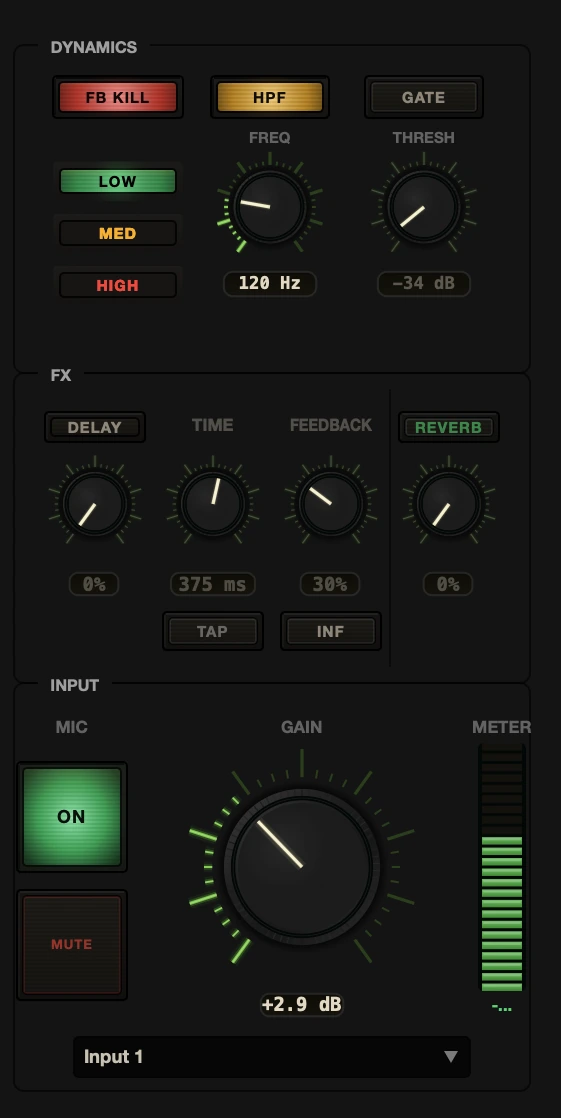Click the Input 1 dropdown arrow
This screenshot has width=561, height=1118.
451,1057
